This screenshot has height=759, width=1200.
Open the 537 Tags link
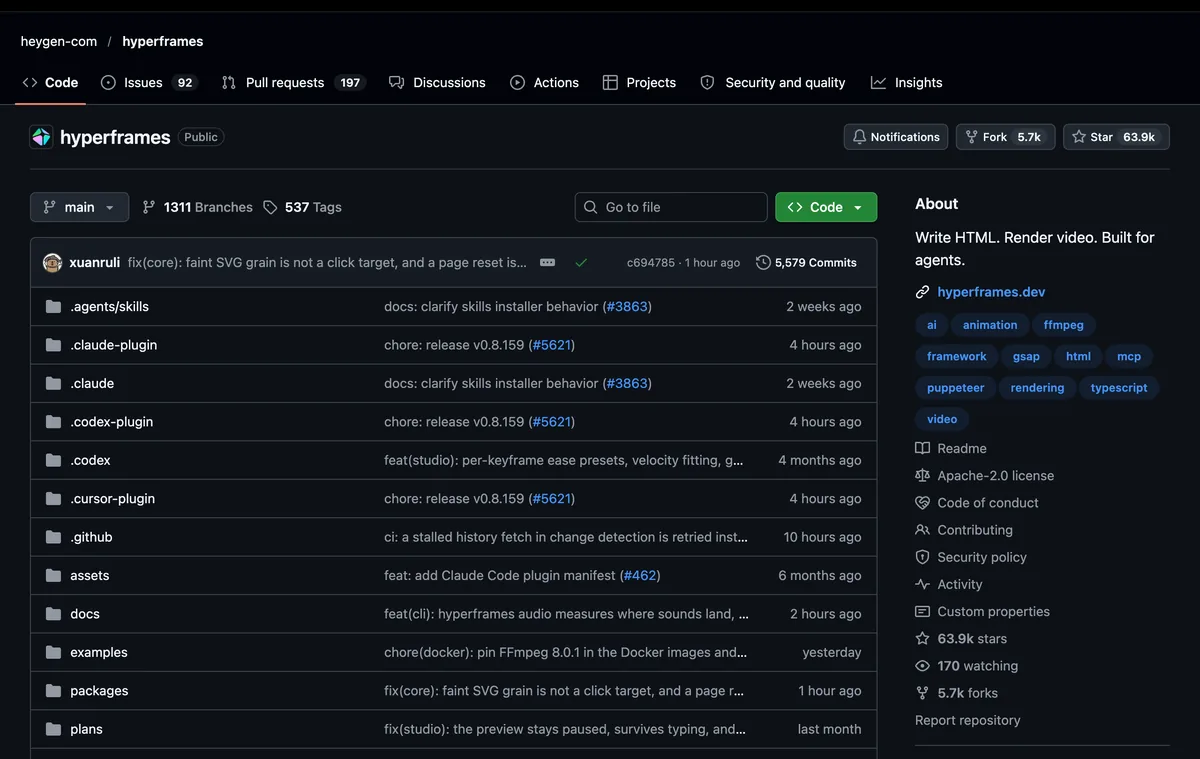pyautogui.click(x=302, y=207)
